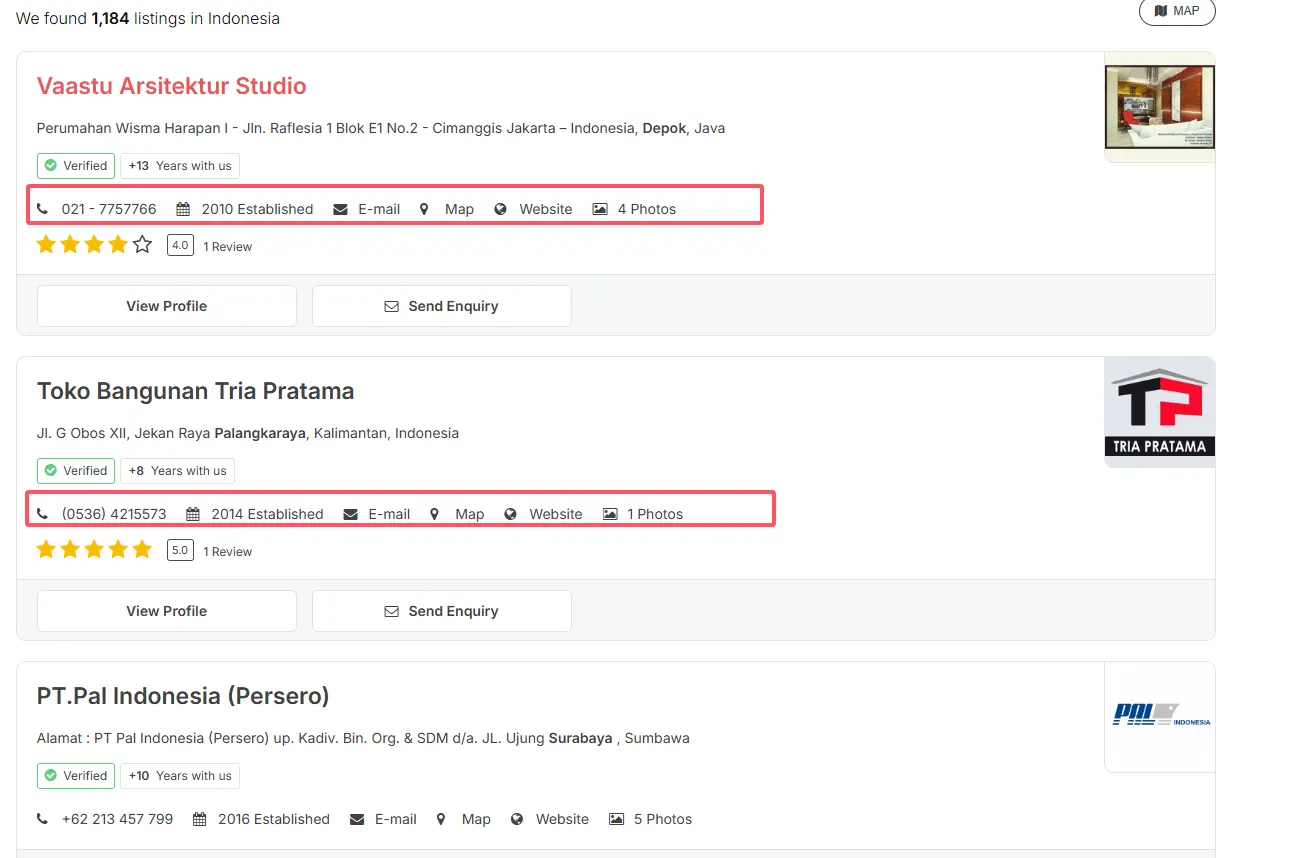Send Enquiry to Toko Bangunan Tria Pratama
The height and width of the screenshot is (858, 1308).
coord(441,611)
